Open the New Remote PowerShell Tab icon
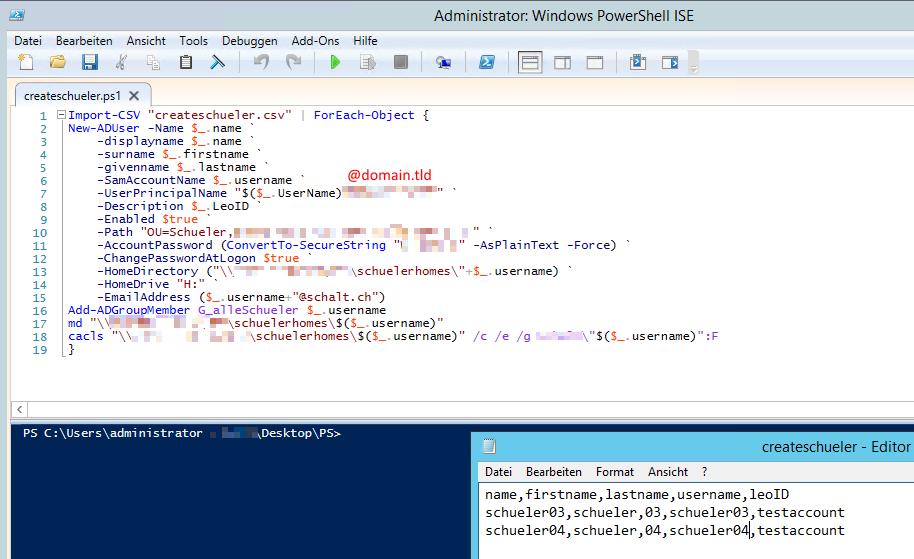Image resolution: width=914 pixels, height=559 pixels. 443,62
